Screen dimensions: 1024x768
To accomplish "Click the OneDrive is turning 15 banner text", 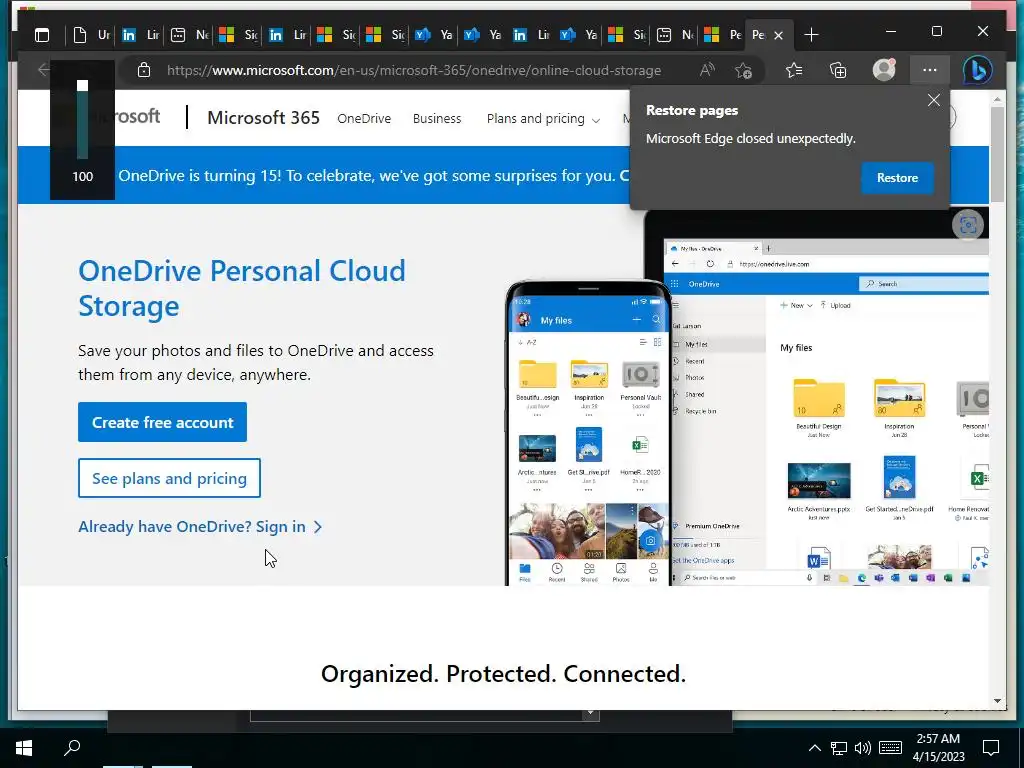I will click(374, 176).
